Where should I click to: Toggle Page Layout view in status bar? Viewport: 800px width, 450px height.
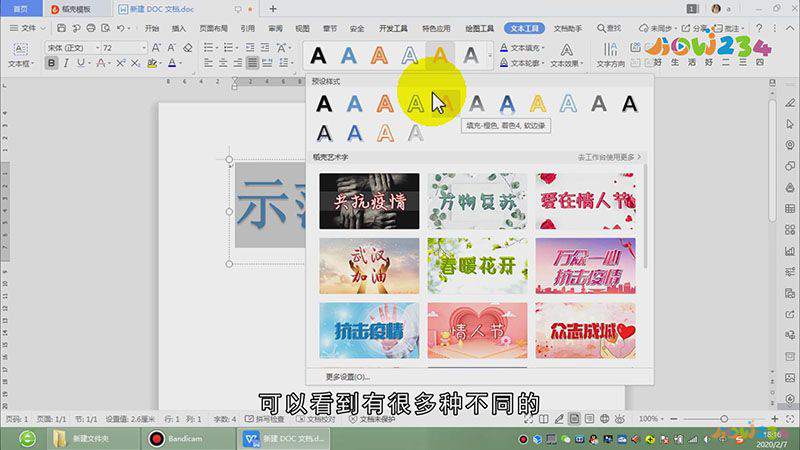click(x=574, y=419)
